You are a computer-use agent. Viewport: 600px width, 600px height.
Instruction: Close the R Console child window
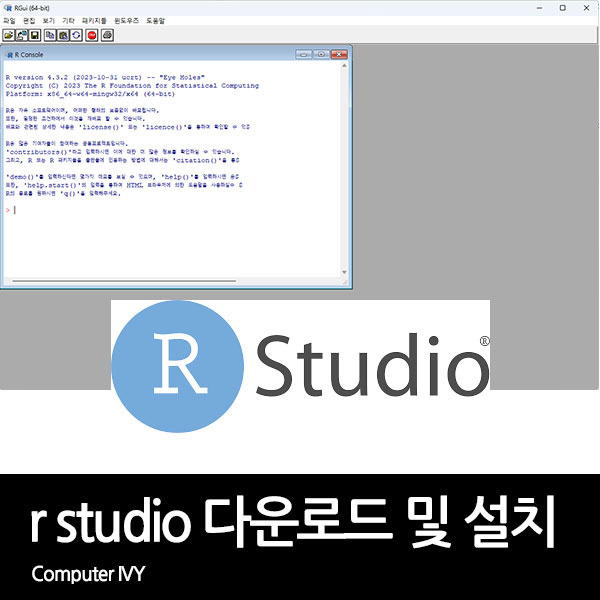(339, 54)
